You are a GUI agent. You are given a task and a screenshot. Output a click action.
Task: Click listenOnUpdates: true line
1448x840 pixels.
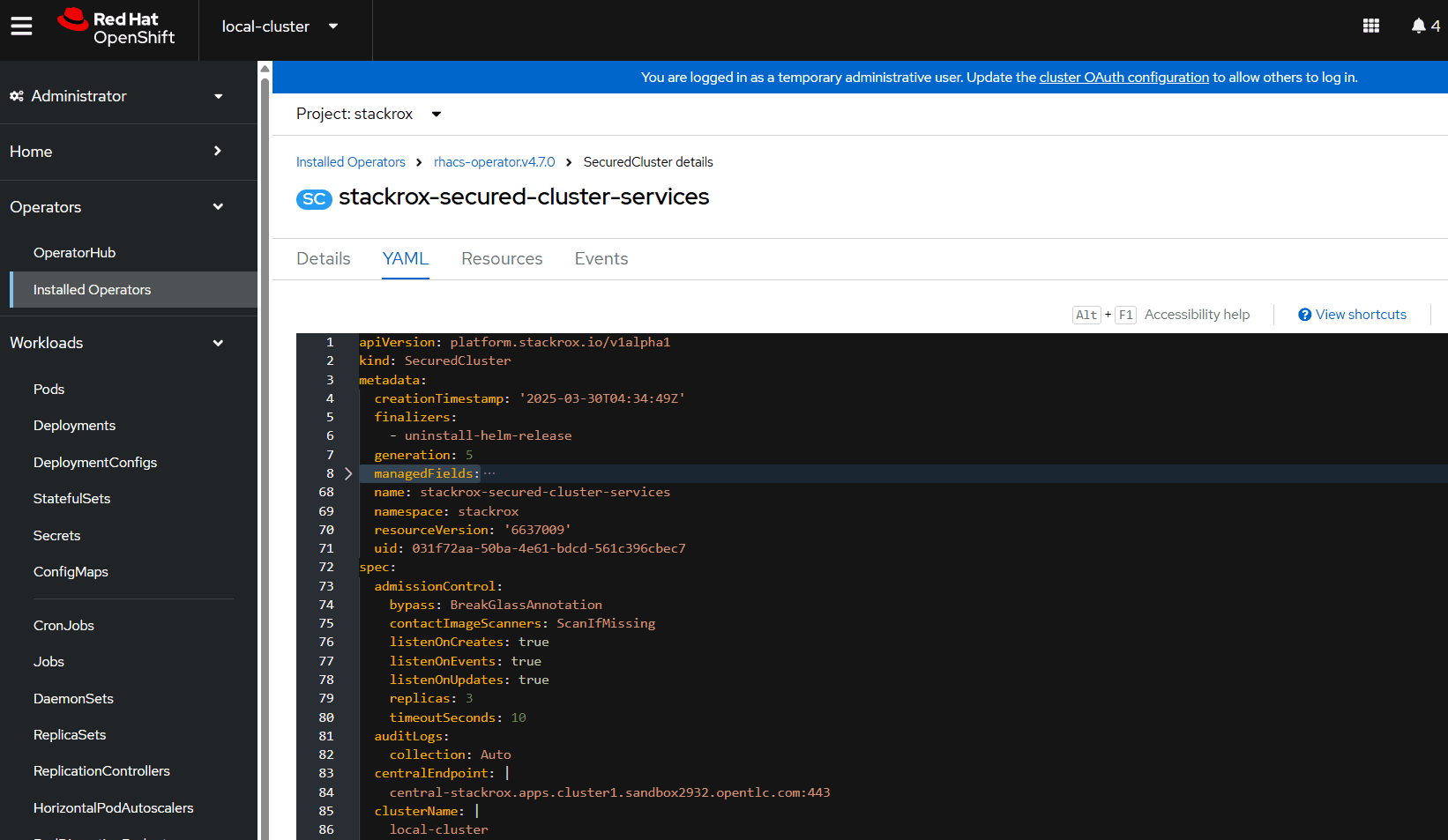click(469, 680)
